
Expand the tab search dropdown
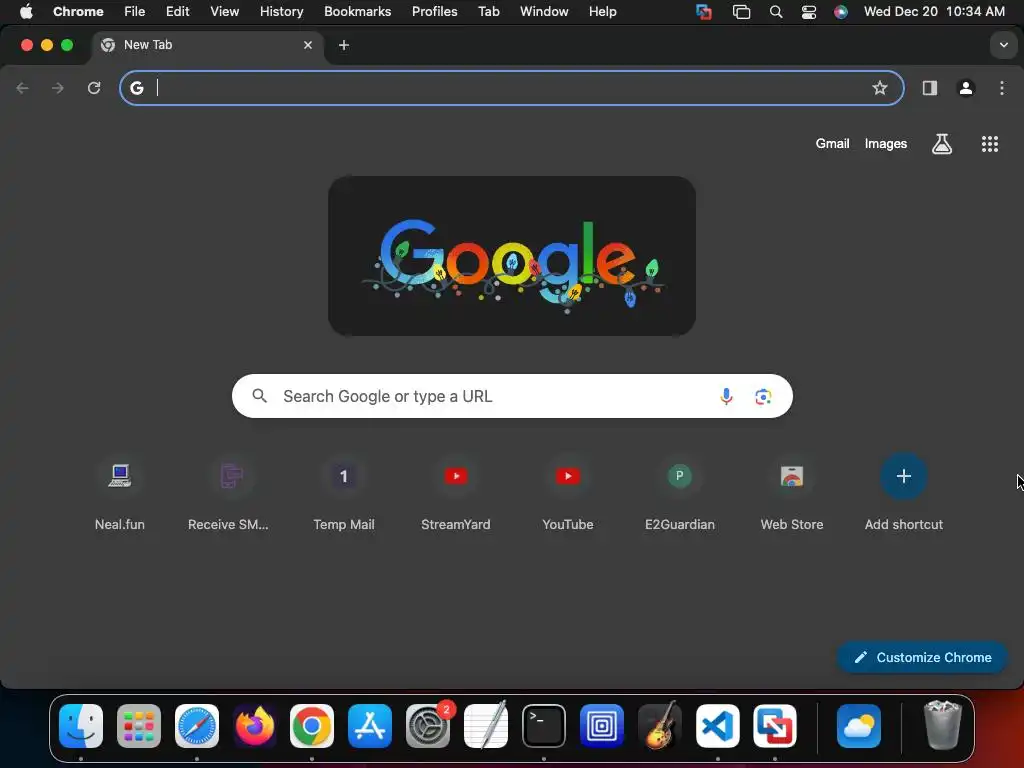[x=1003, y=45]
